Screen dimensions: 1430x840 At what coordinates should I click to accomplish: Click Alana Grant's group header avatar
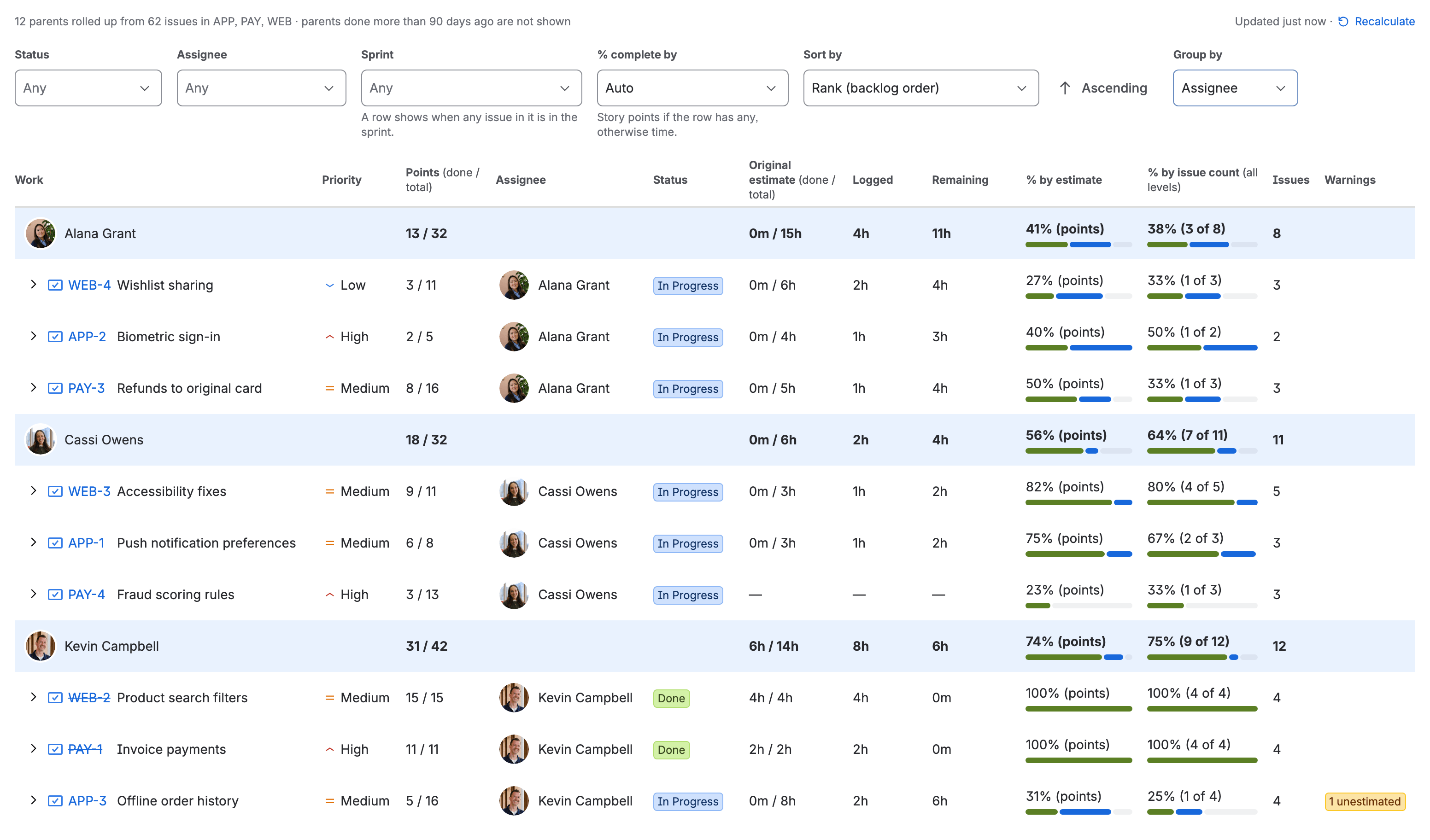pyautogui.click(x=41, y=233)
